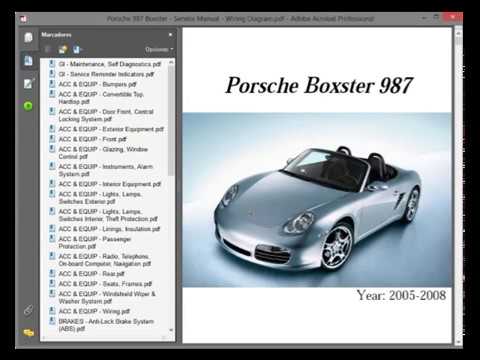This screenshot has height=360, width=480.
Task: Click bookmarks list scrollbar thumb
Action: pos(171,121)
